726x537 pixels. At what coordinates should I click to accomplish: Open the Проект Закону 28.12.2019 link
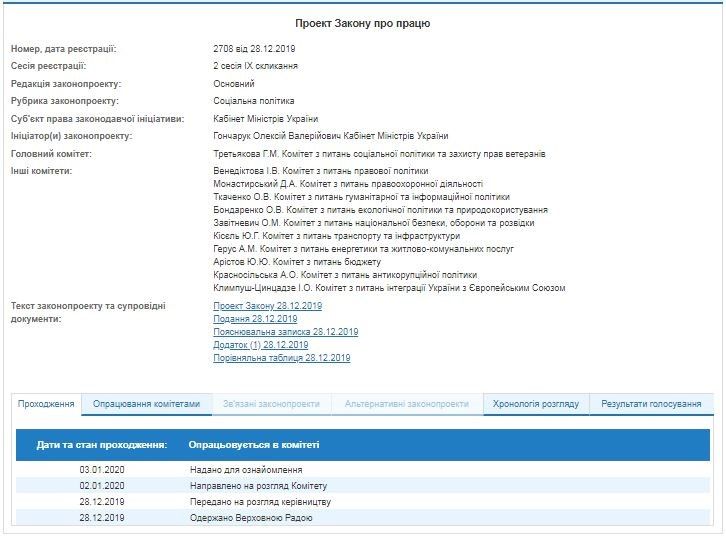click(x=267, y=306)
